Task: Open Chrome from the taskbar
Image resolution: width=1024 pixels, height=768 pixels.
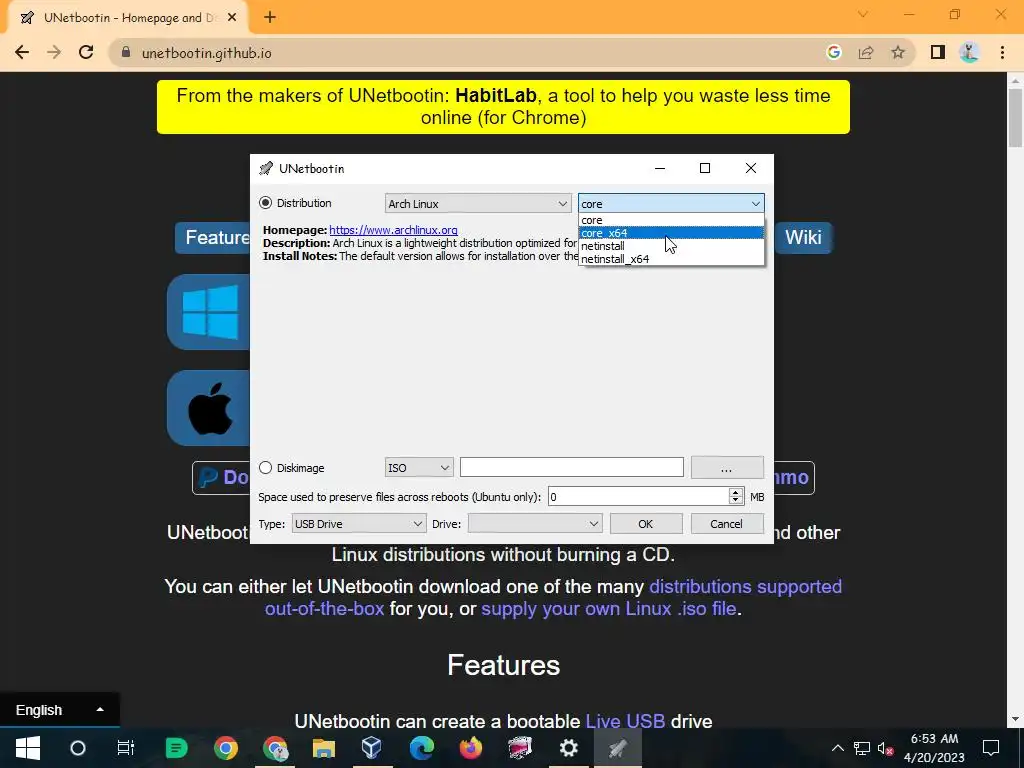Action: [225, 748]
